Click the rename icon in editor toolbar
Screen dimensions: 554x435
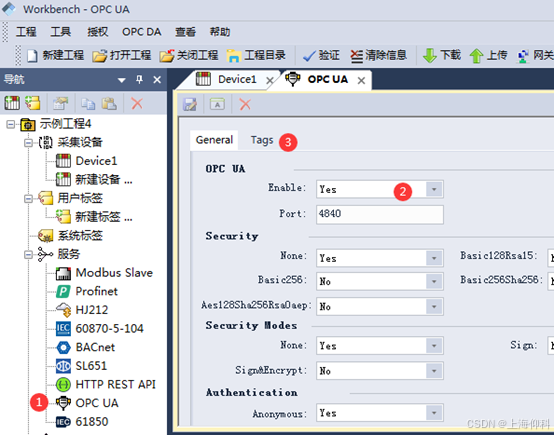pos(217,105)
